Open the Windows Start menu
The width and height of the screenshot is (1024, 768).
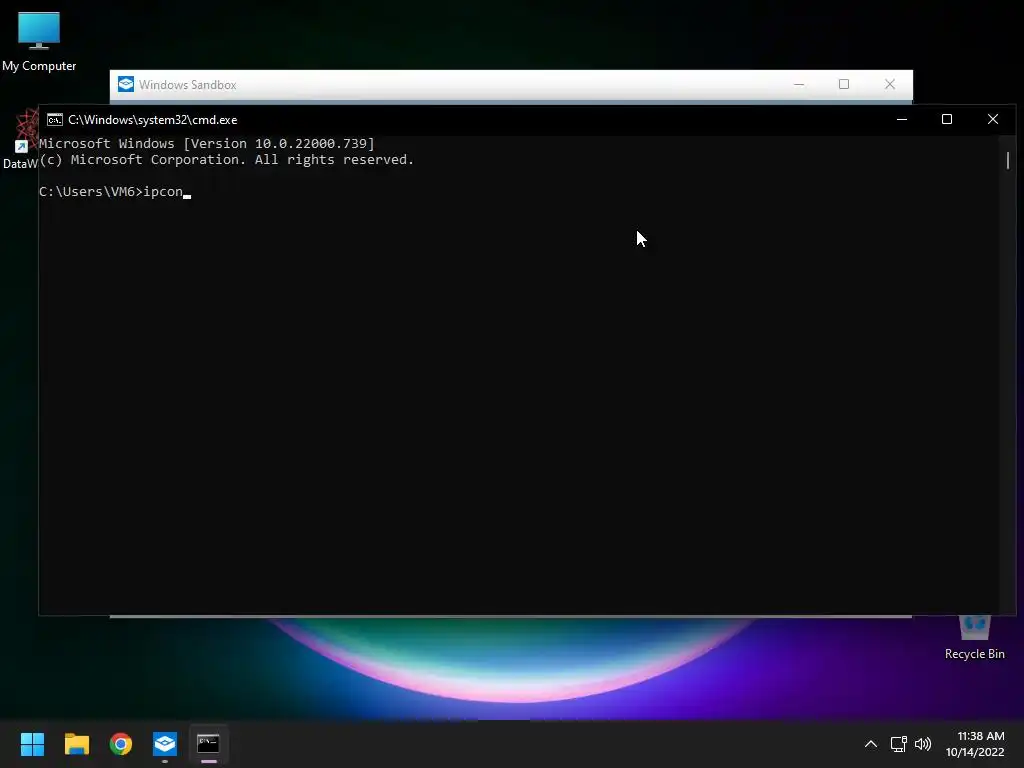click(32, 744)
